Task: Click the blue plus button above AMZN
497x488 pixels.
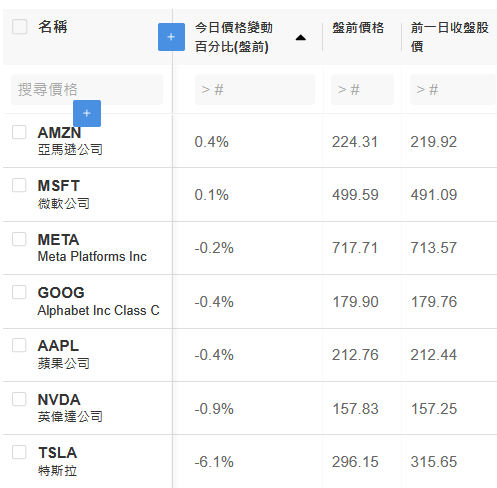Action: coord(87,113)
